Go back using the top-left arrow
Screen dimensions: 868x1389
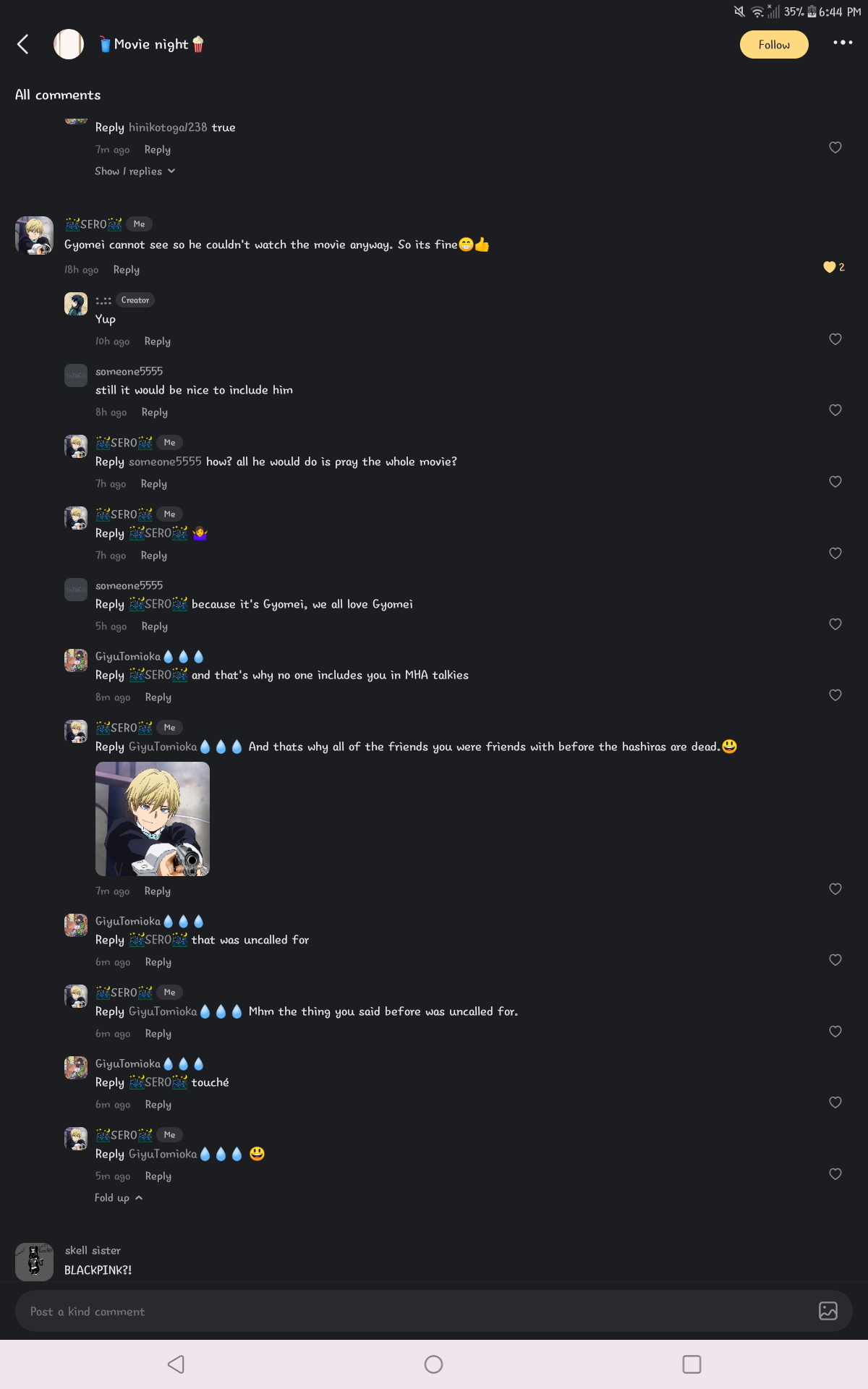click(23, 44)
